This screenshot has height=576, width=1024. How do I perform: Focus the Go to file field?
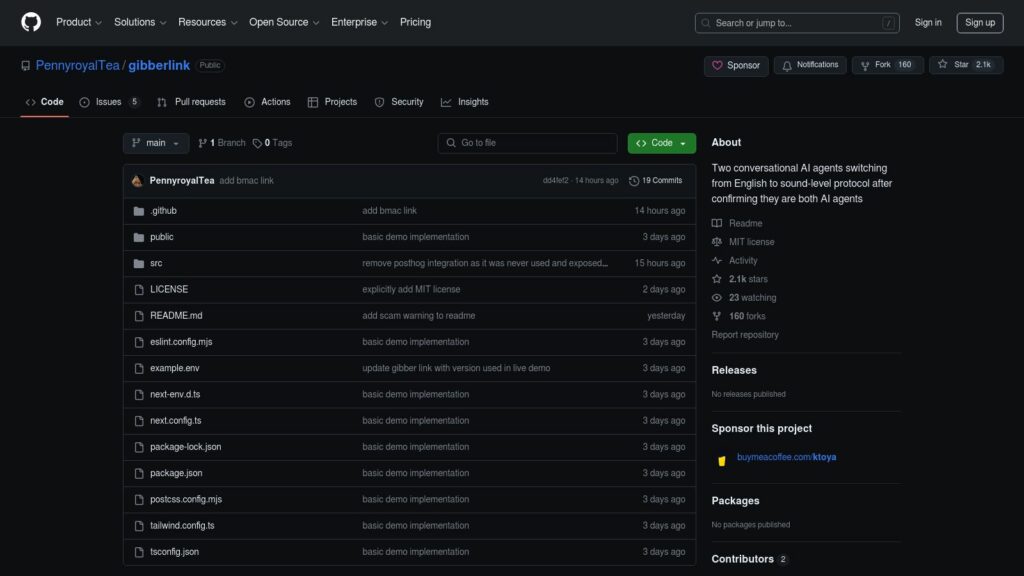pyautogui.click(x=527, y=143)
